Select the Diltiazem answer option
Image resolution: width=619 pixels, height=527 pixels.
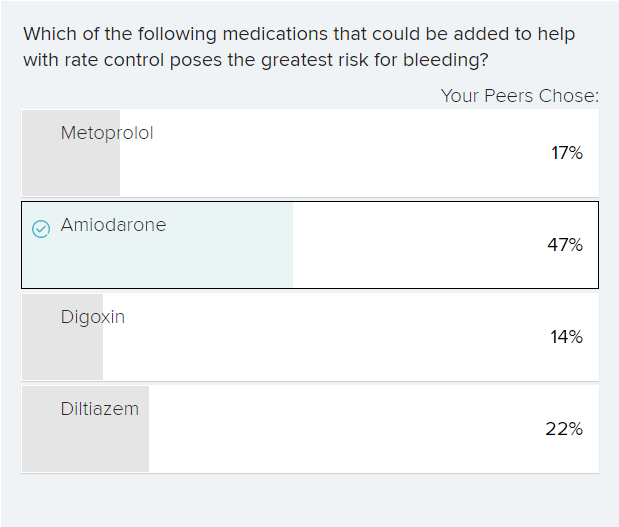tap(310, 429)
